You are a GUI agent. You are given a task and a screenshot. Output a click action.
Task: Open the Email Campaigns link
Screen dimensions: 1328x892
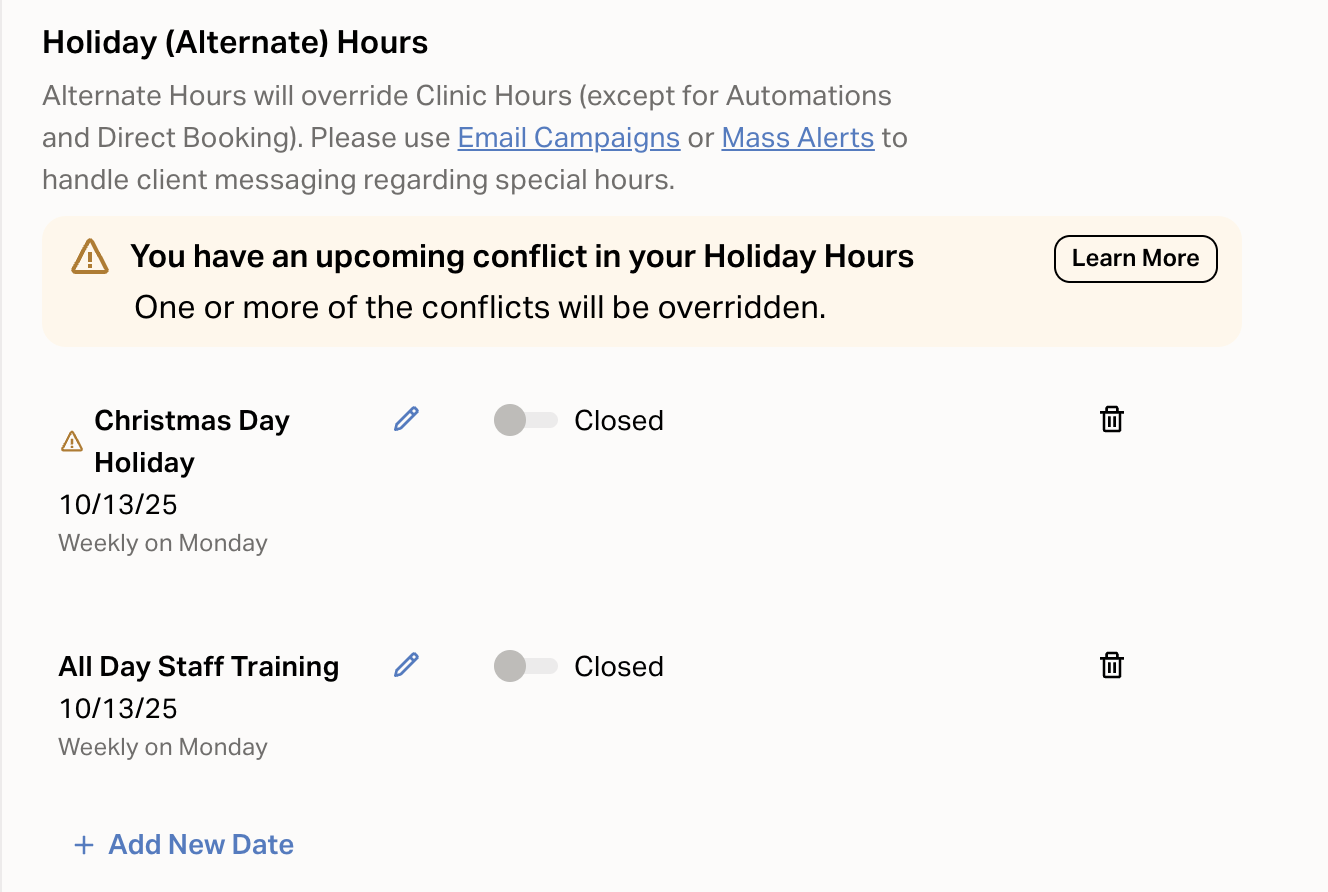(568, 137)
